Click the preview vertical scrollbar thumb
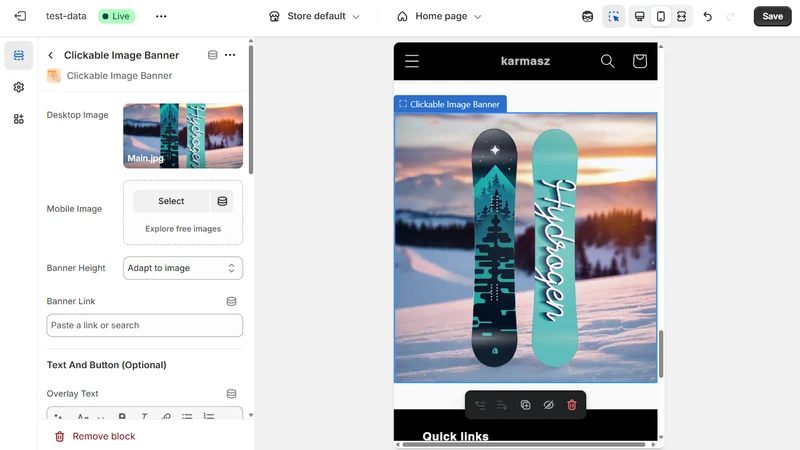 tap(661, 354)
